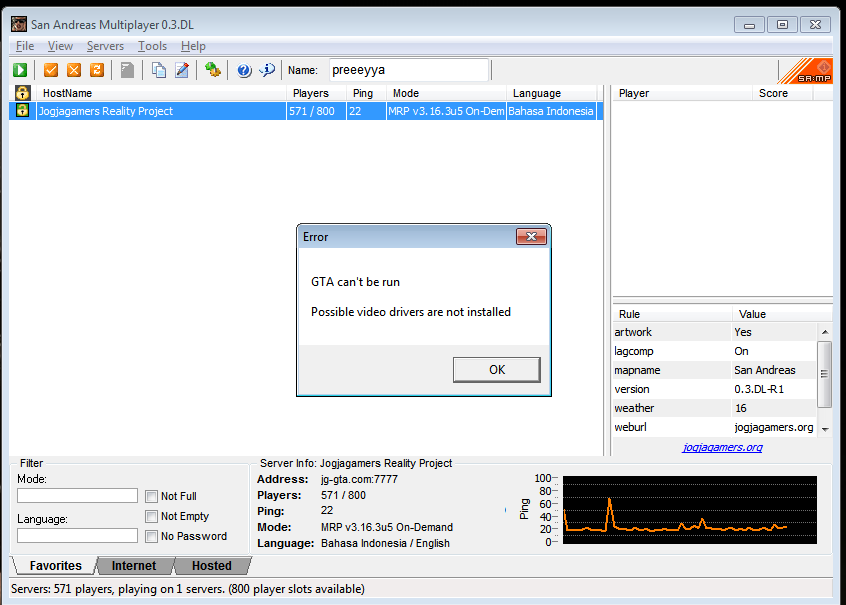Click the SA-MP title bar app icon

19,24
